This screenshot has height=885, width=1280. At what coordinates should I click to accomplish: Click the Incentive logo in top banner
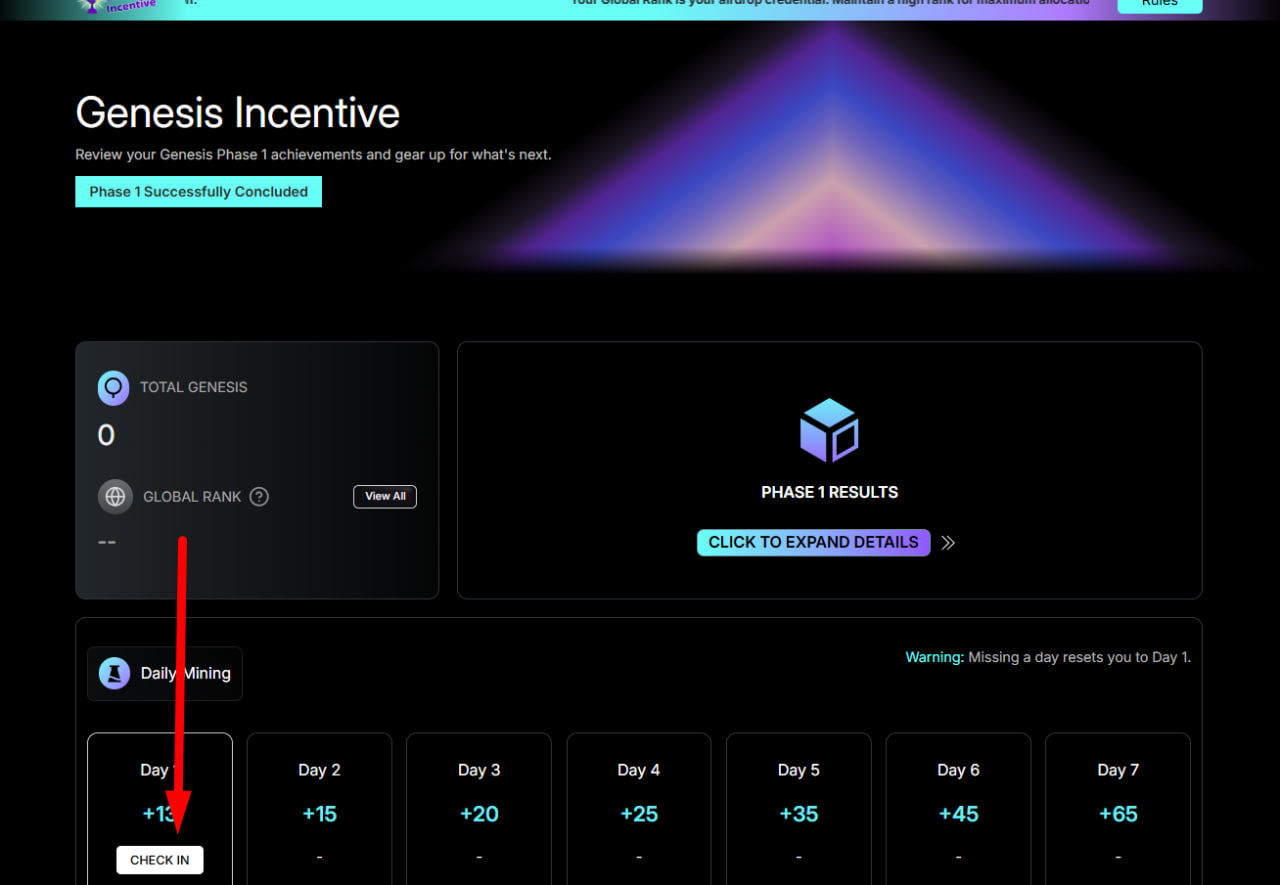coord(117,5)
